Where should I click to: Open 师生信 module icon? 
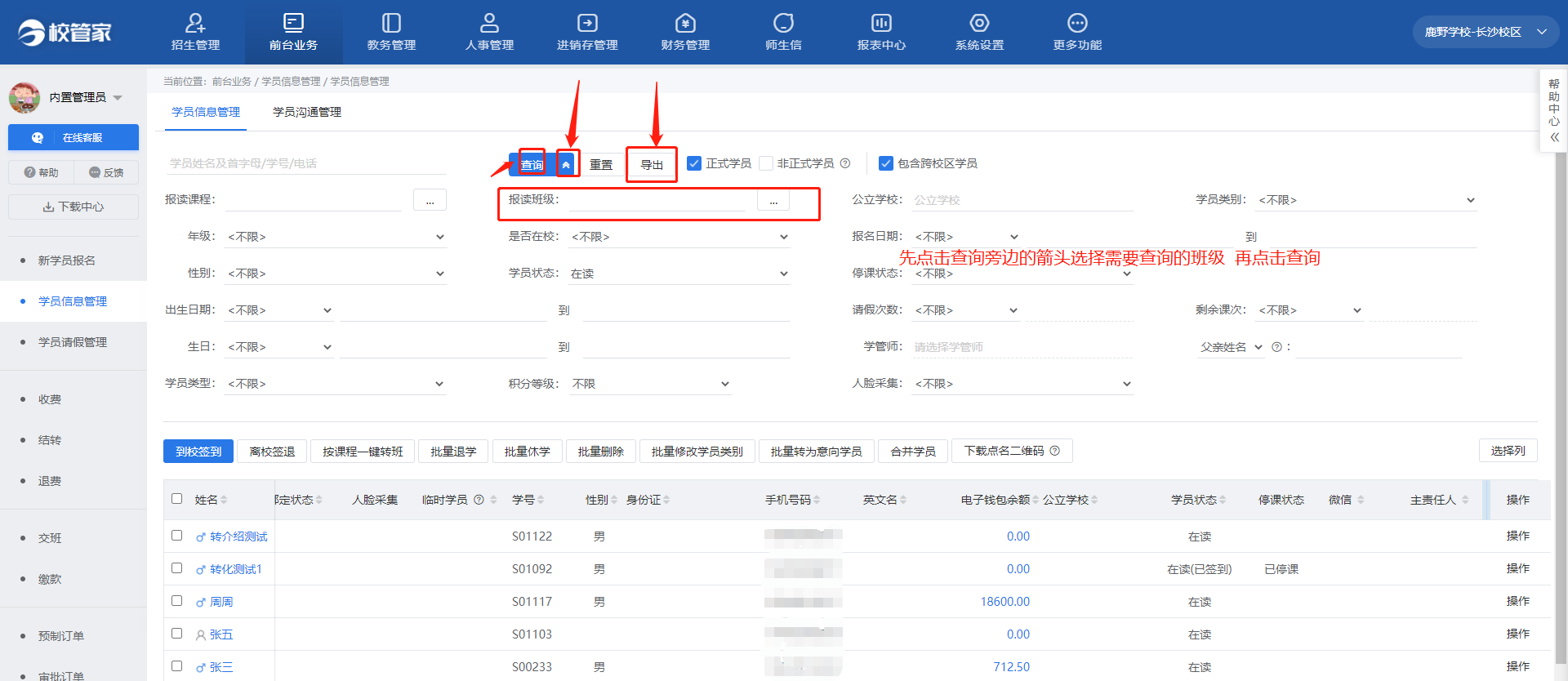tap(783, 23)
